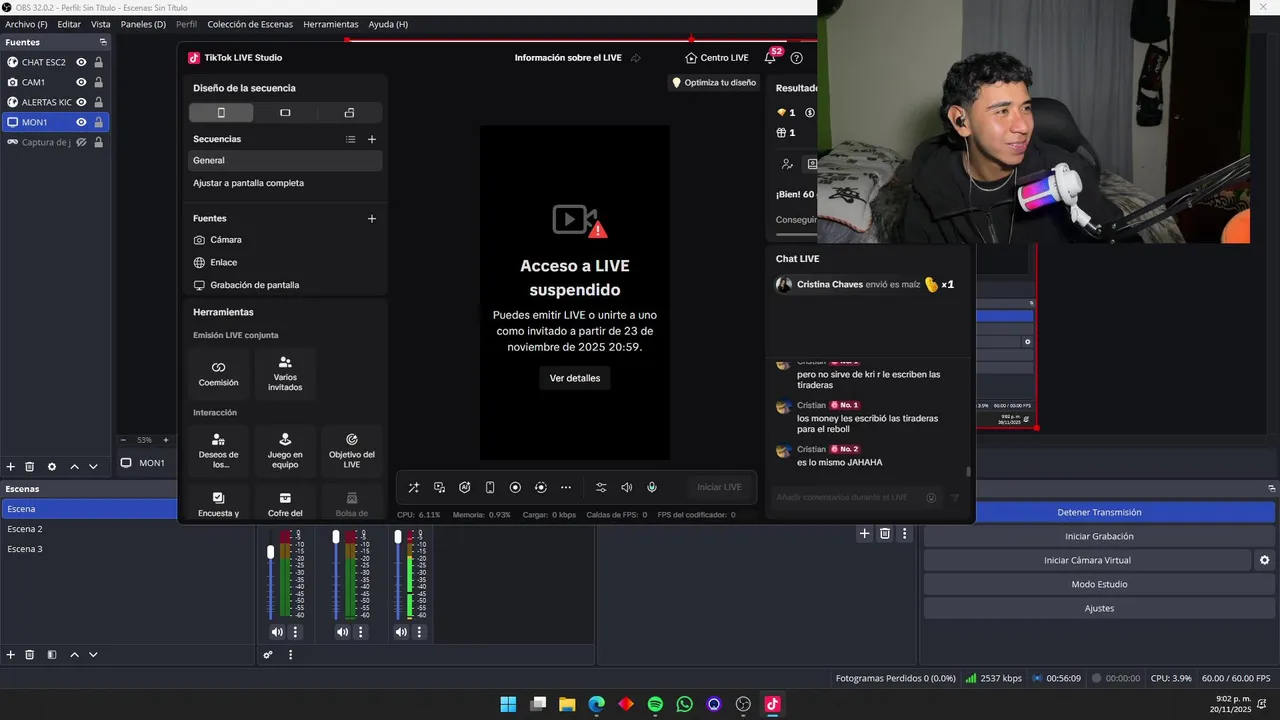The width and height of the screenshot is (1280, 720).
Task: Toggle the TikTok microphone icon
Action: pyautogui.click(x=652, y=487)
